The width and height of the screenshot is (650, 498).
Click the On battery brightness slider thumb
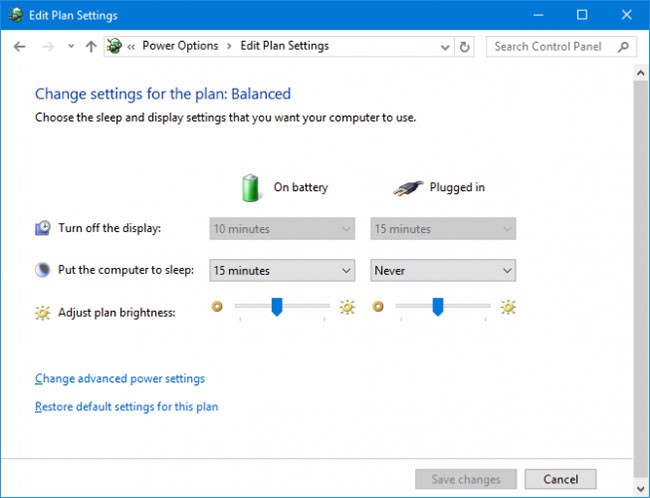pyautogui.click(x=277, y=307)
